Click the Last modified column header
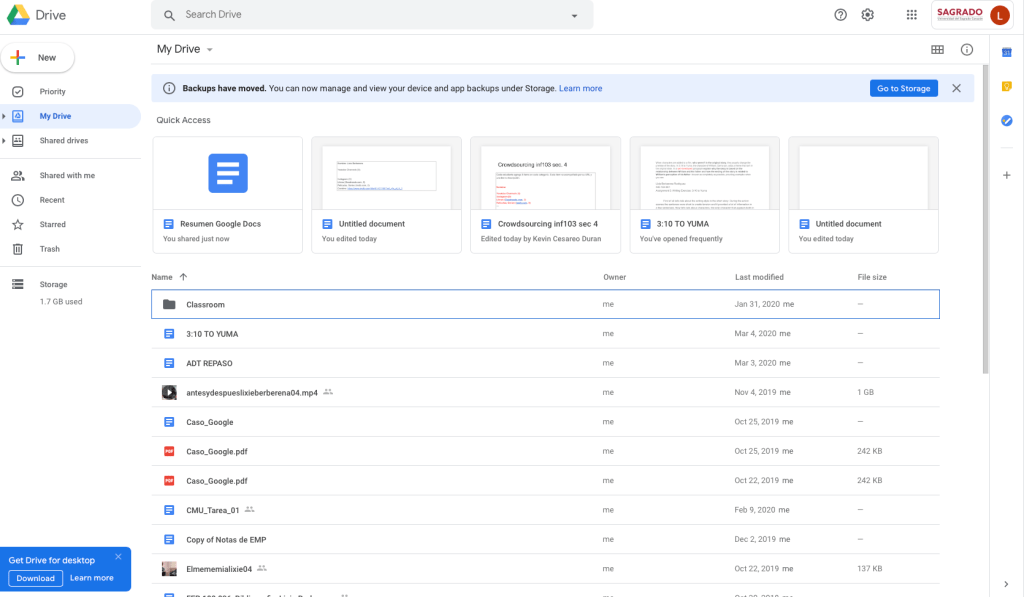Screen dimensions: 1024x597 759,277
